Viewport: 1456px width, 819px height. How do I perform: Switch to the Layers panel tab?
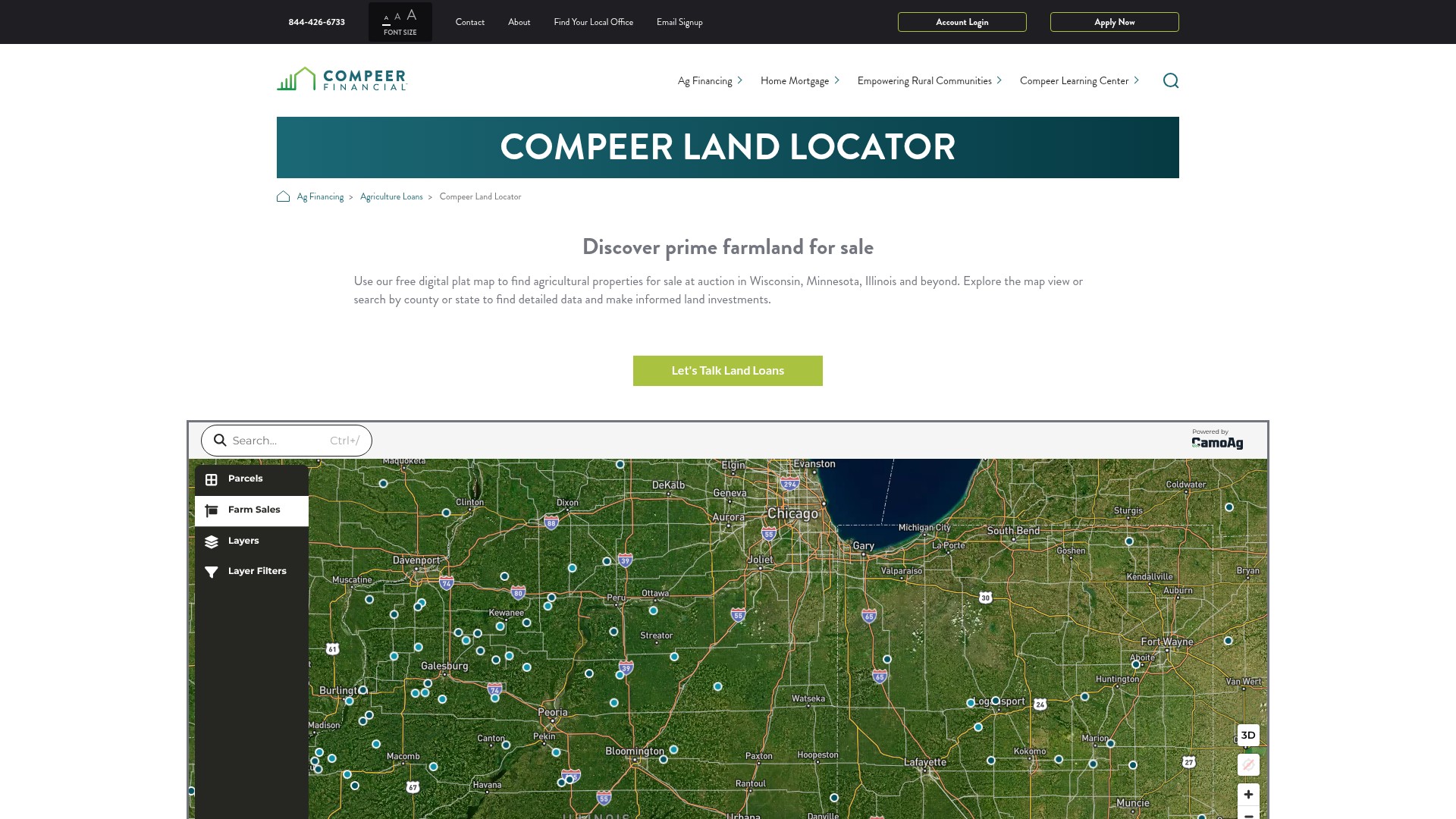pyautogui.click(x=252, y=541)
